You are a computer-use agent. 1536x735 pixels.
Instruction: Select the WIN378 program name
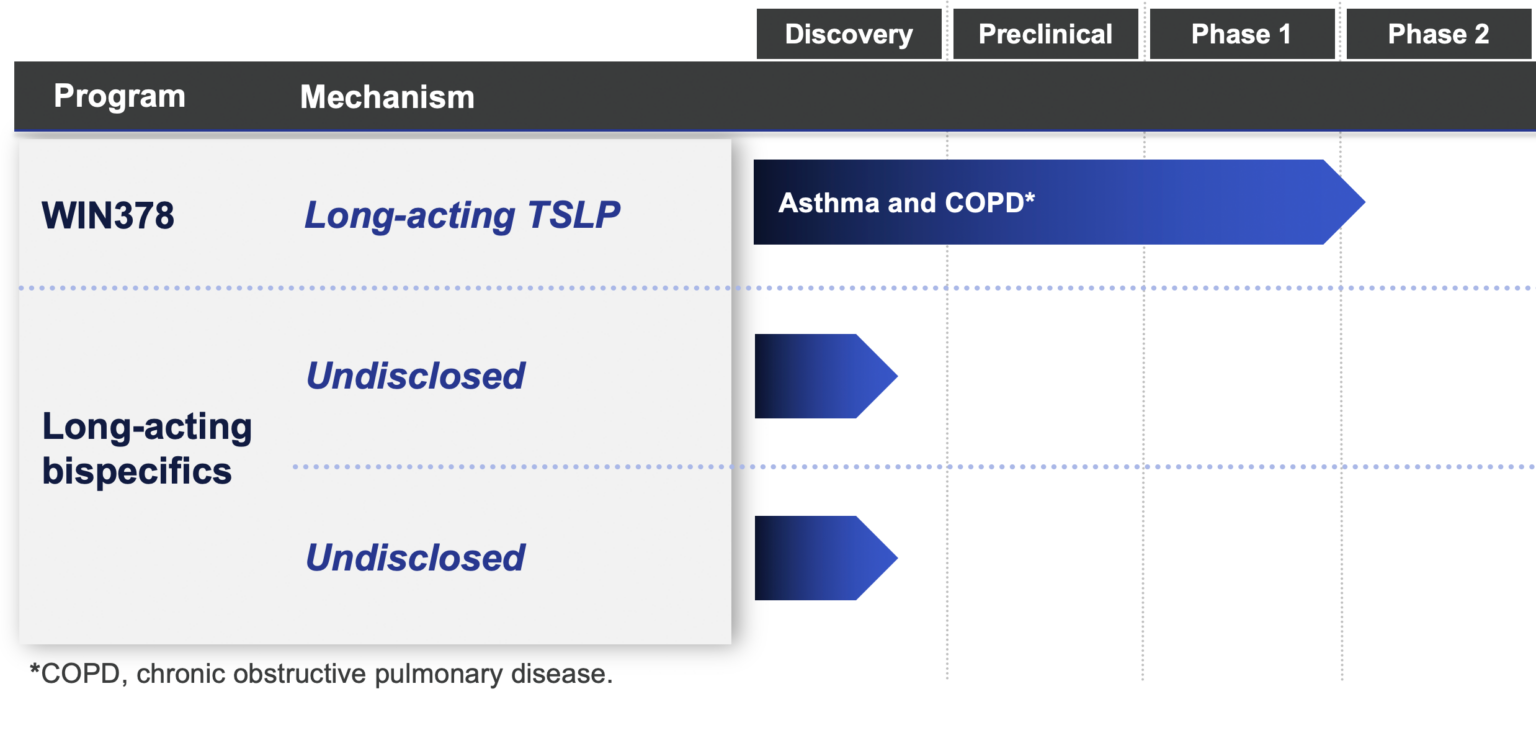108,215
